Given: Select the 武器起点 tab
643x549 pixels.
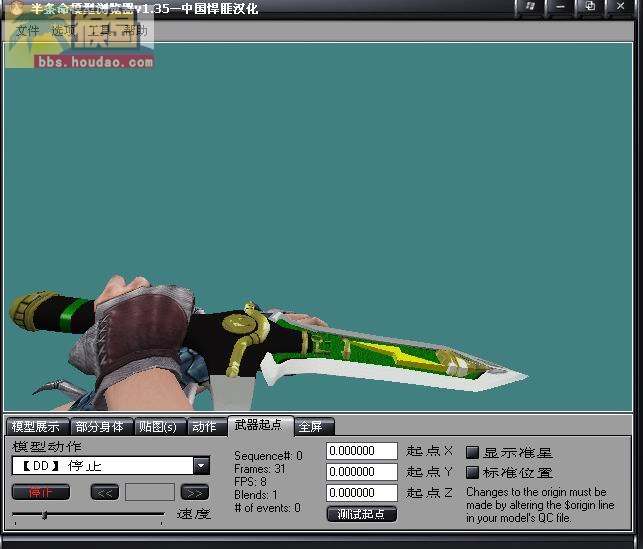Looking at the screenshot, I should (x=259, y=425).
